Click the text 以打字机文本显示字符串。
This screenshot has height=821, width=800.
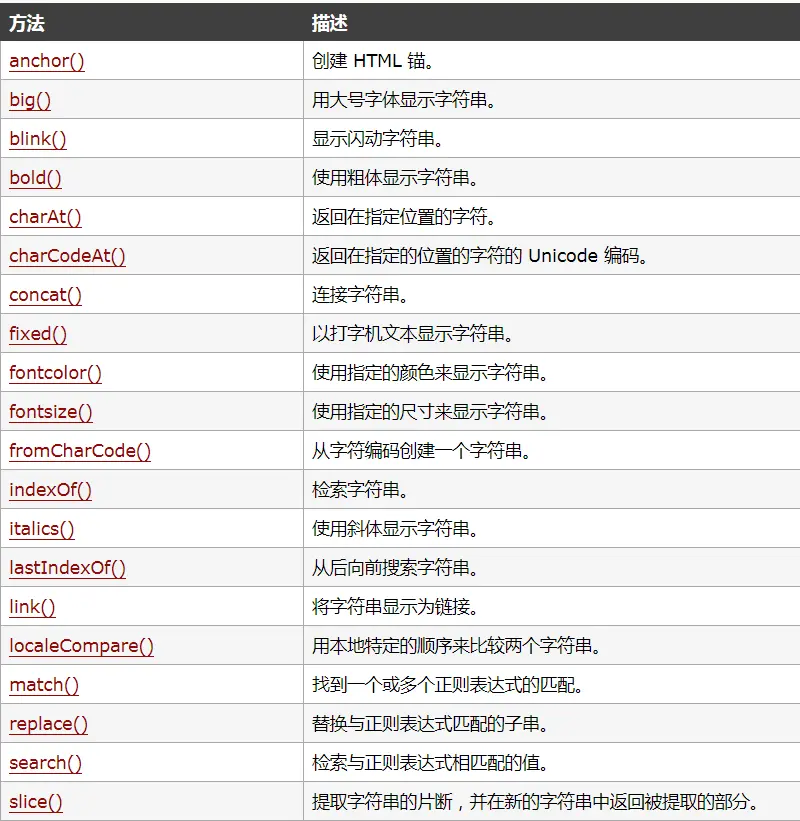point(412,334)
